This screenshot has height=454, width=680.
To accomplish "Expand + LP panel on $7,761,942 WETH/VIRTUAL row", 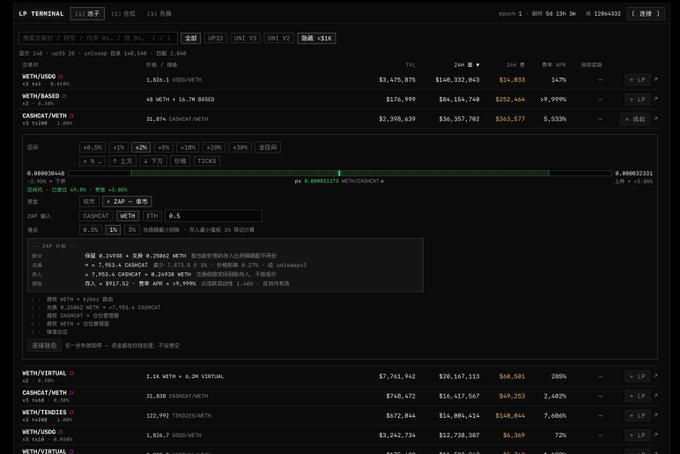I will coord(637,376).
